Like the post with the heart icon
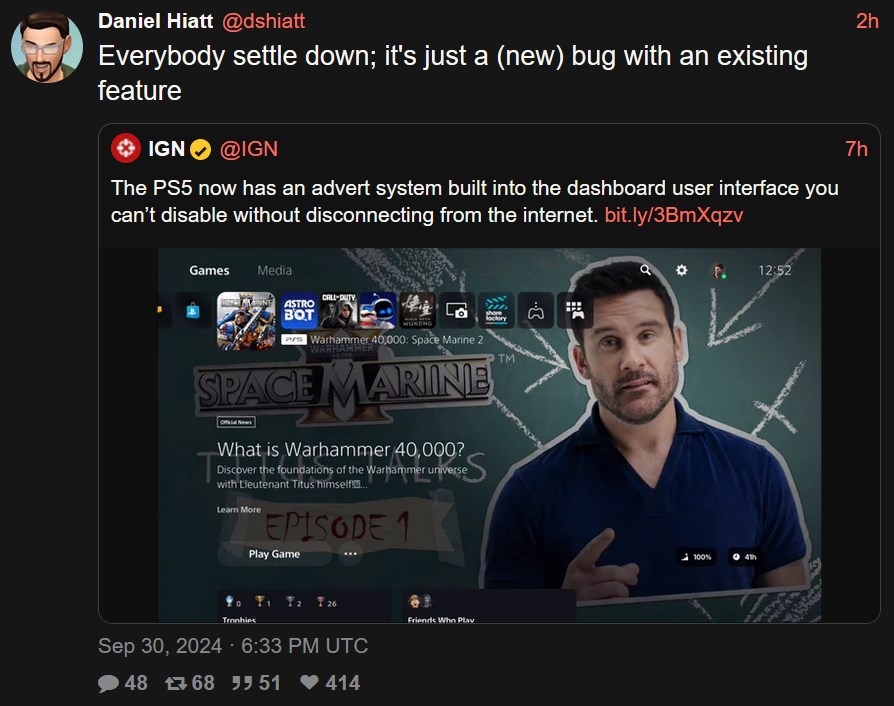The width and height of the screenshot is (894, 706). tap(309, 683)
